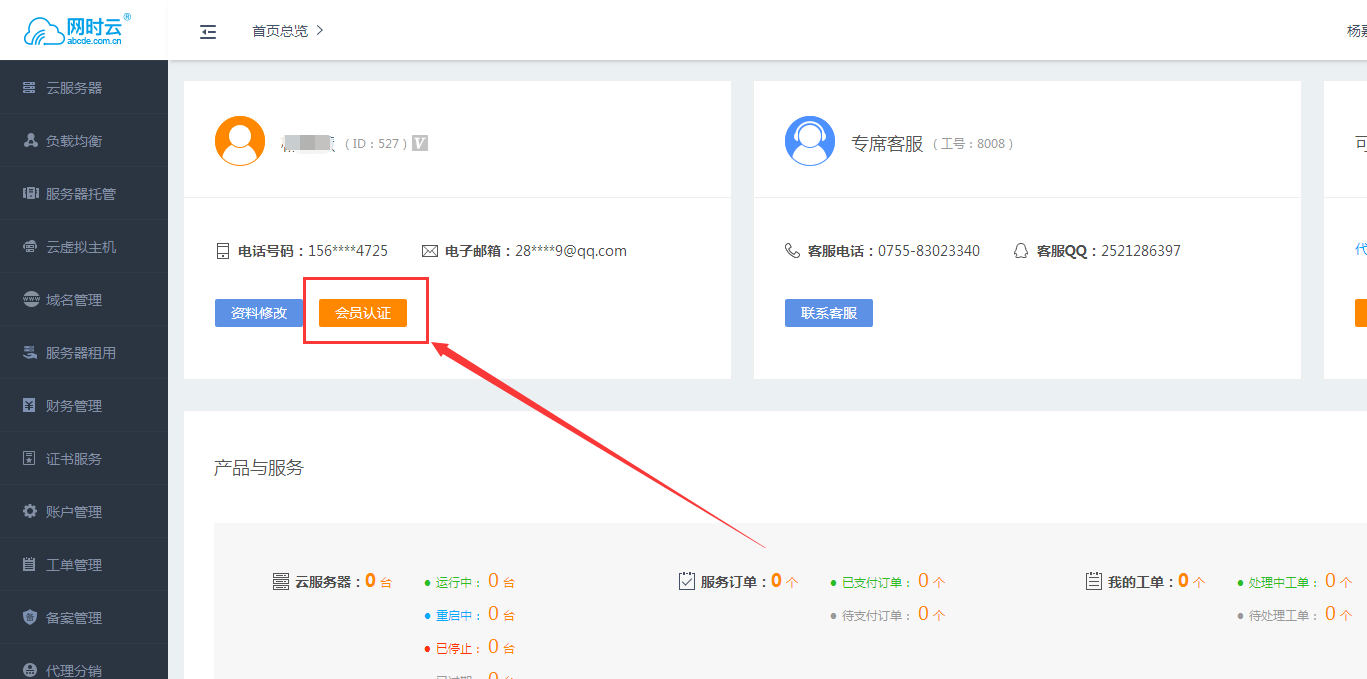Click the QQ bell icon beside 客服QQ
Image resolution: width=1367 pixels, height=679 pixels.
(1021, 251)
